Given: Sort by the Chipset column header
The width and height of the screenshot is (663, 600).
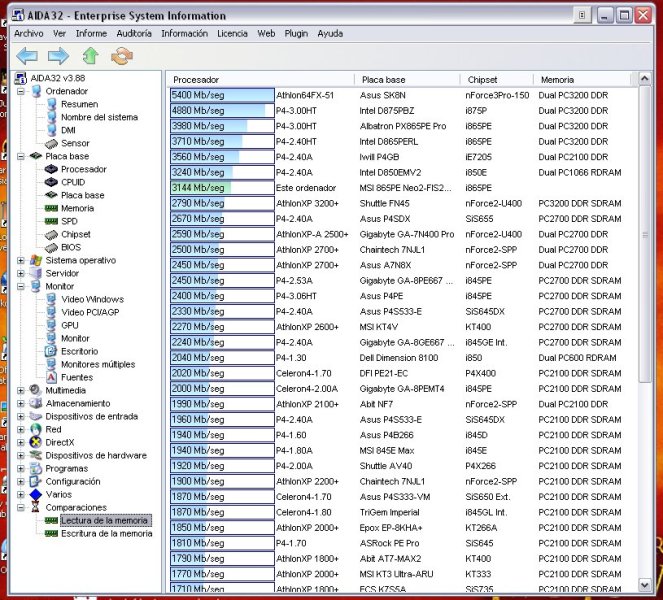Looking at the screenshot, I should point(496,79).
